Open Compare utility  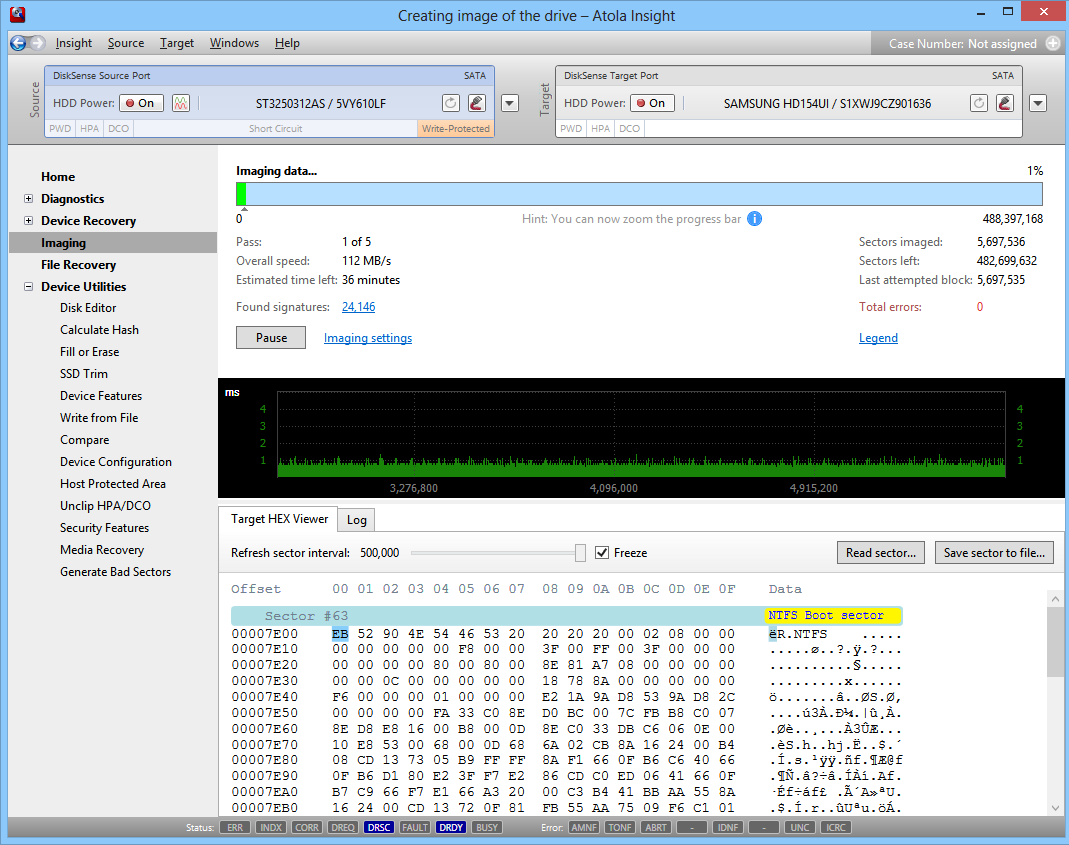pyautogui.click(x=85, y=440)
